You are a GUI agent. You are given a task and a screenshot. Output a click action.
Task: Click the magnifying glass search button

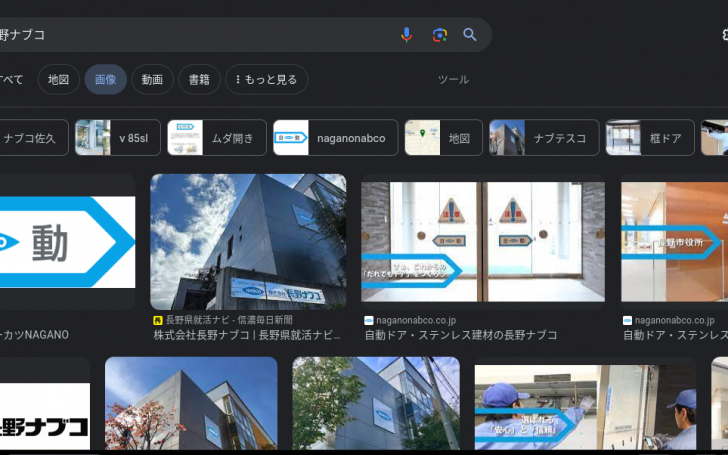pos(470,35)
